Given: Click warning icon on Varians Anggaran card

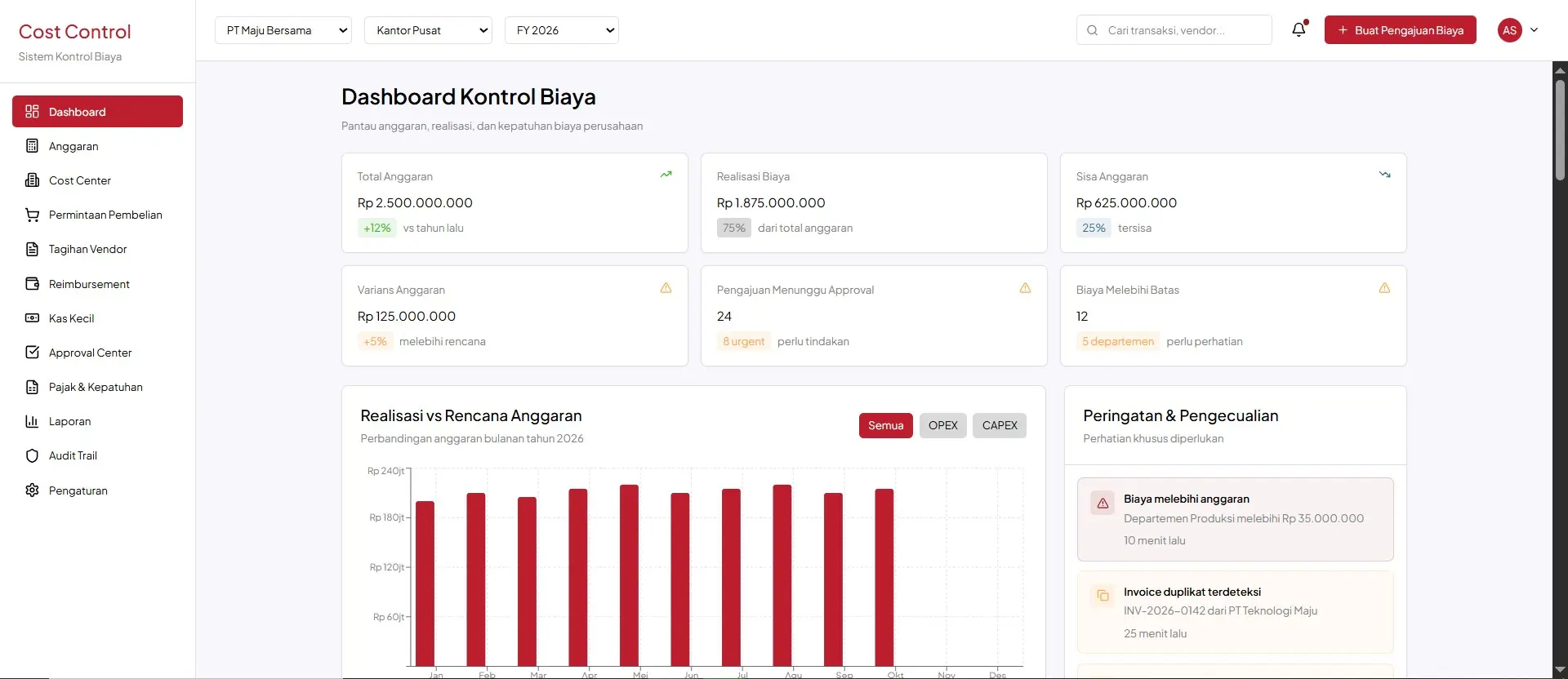Looking at the screenshot, I should point(666,288).
